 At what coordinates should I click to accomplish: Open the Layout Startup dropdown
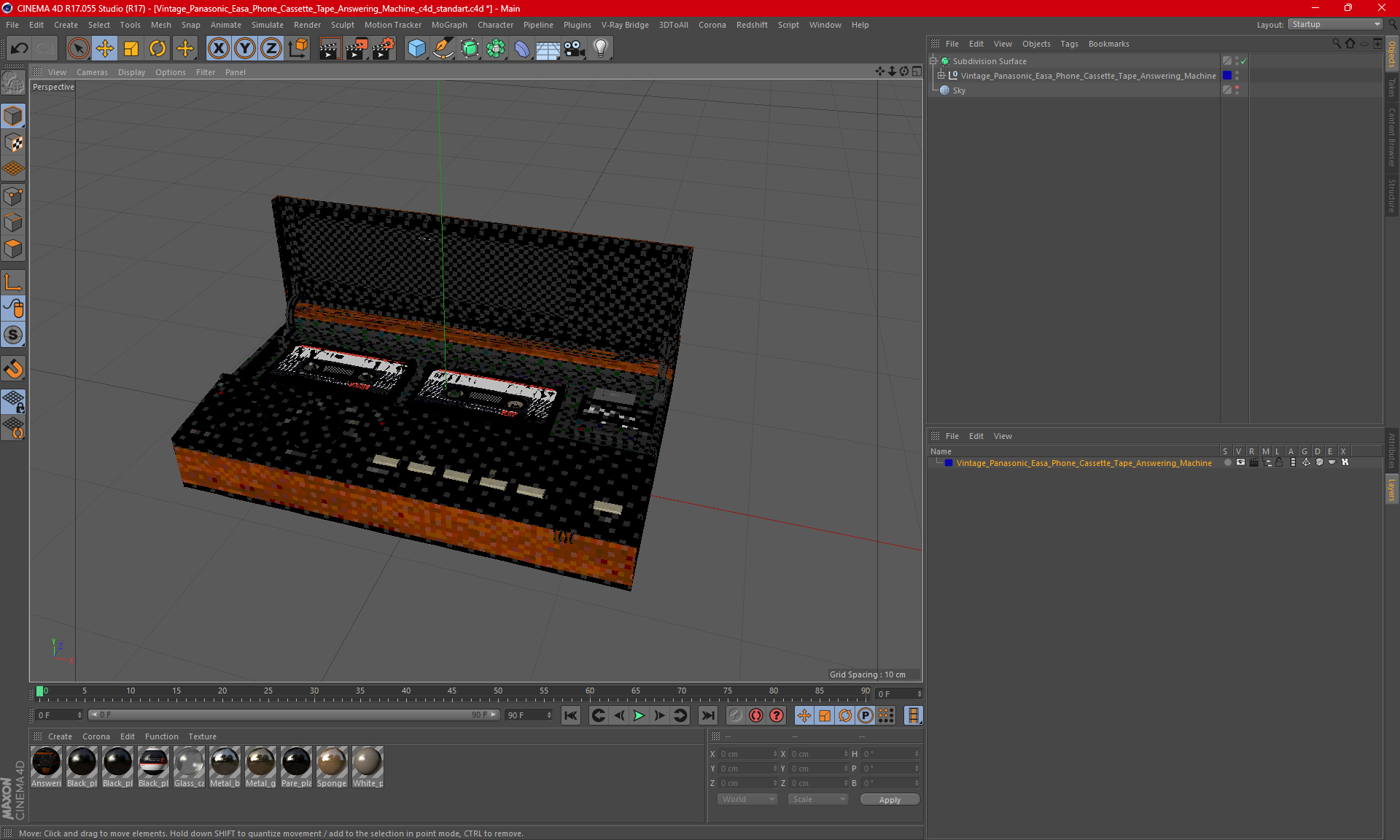[x=1335, y=24]
